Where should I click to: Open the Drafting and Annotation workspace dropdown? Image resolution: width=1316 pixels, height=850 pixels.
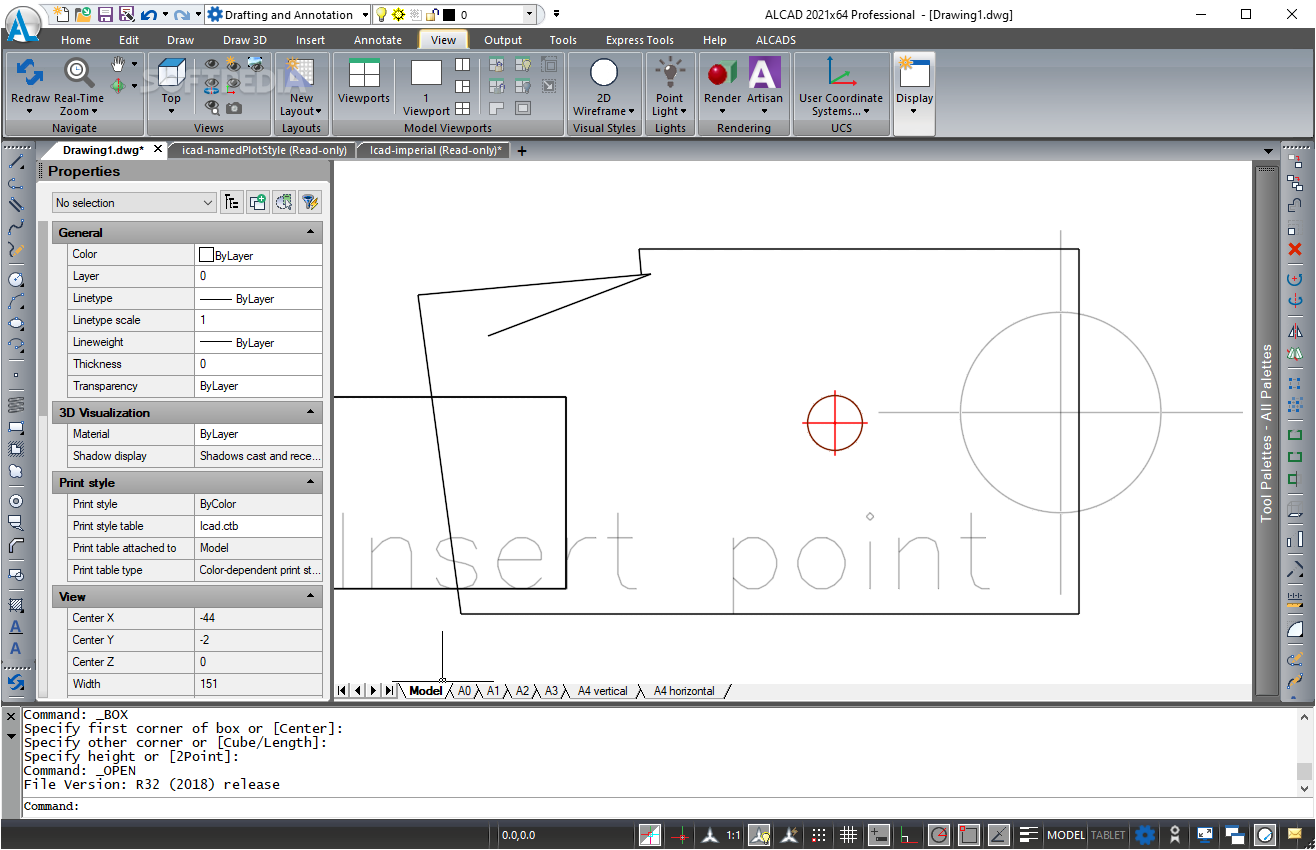tap(365, 15)
